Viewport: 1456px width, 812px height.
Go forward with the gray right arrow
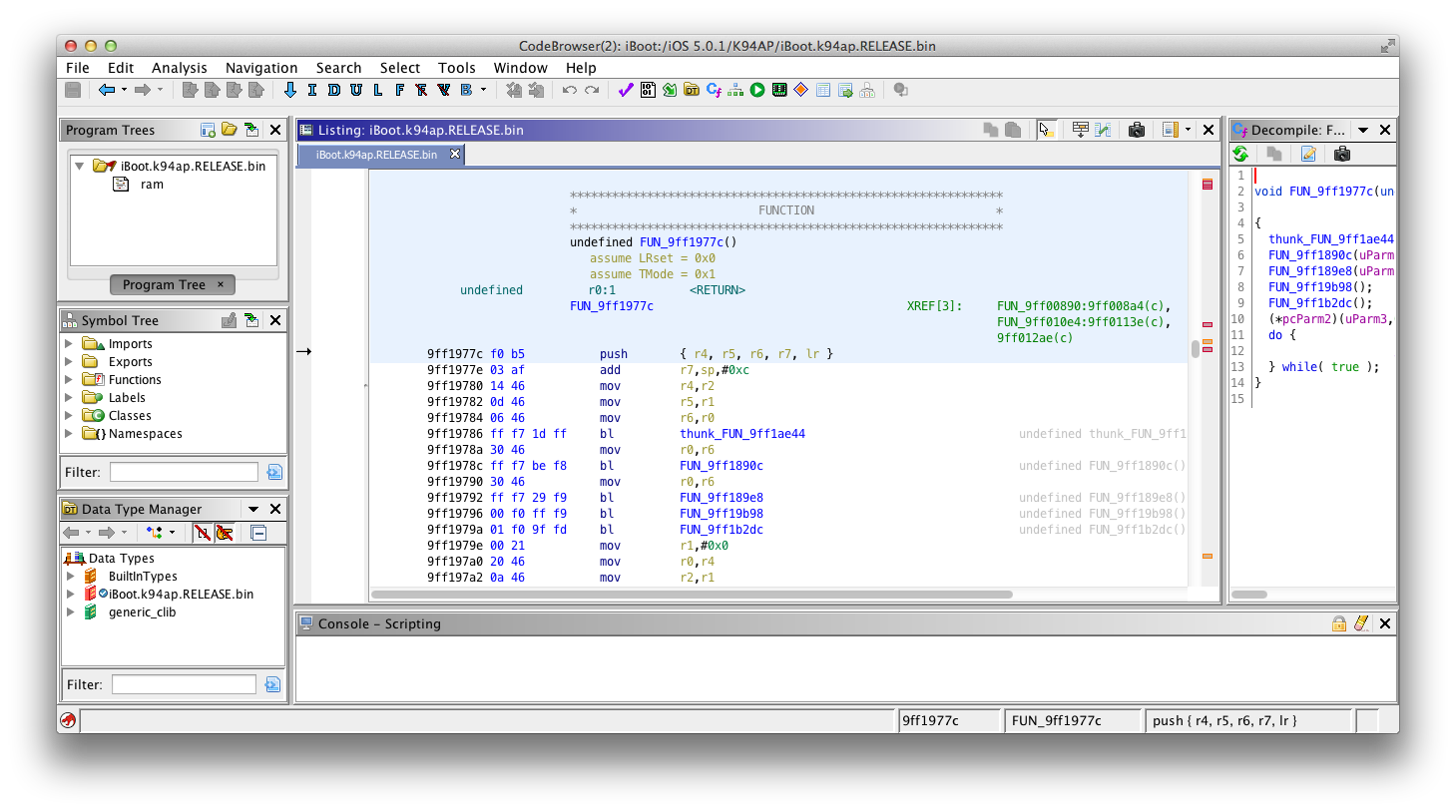pyautogui.click(x=143, y=90)
